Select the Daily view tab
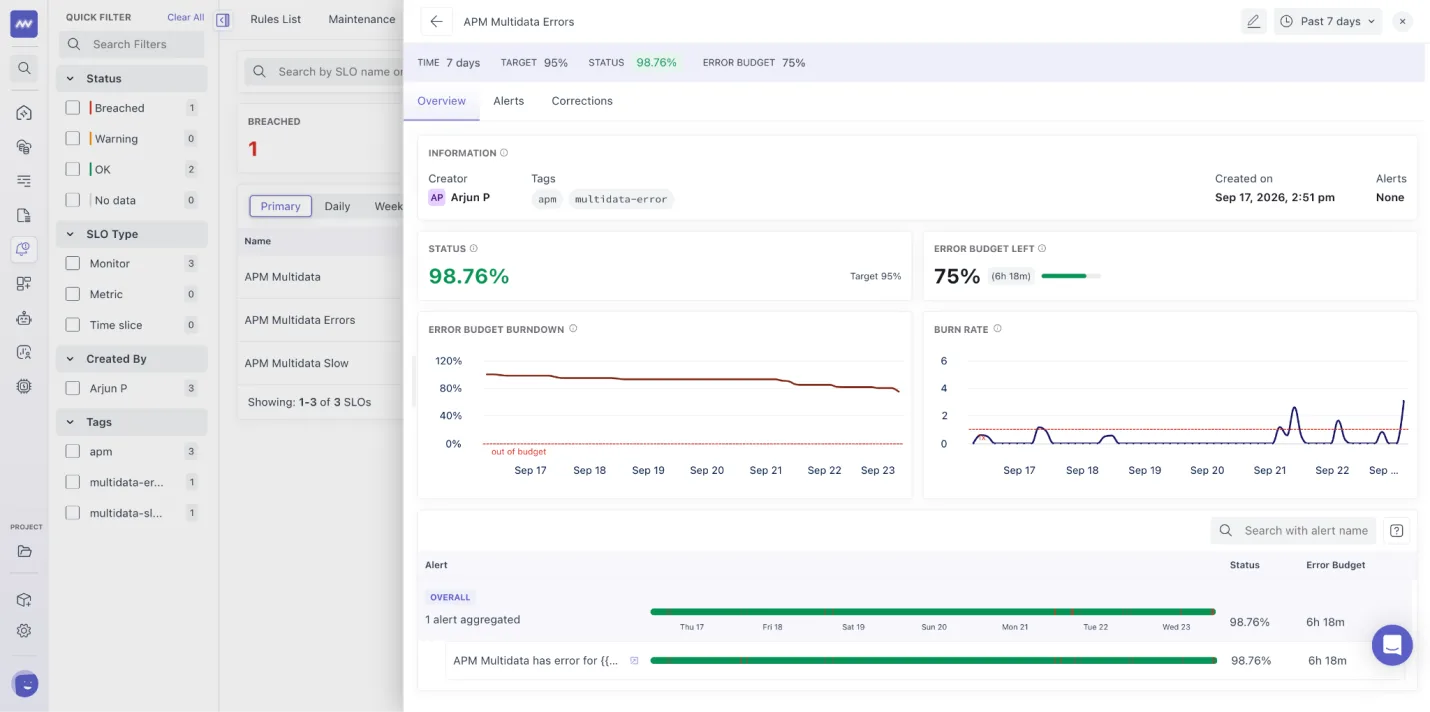The image size is (1430, 712). (x=337, y=206)
